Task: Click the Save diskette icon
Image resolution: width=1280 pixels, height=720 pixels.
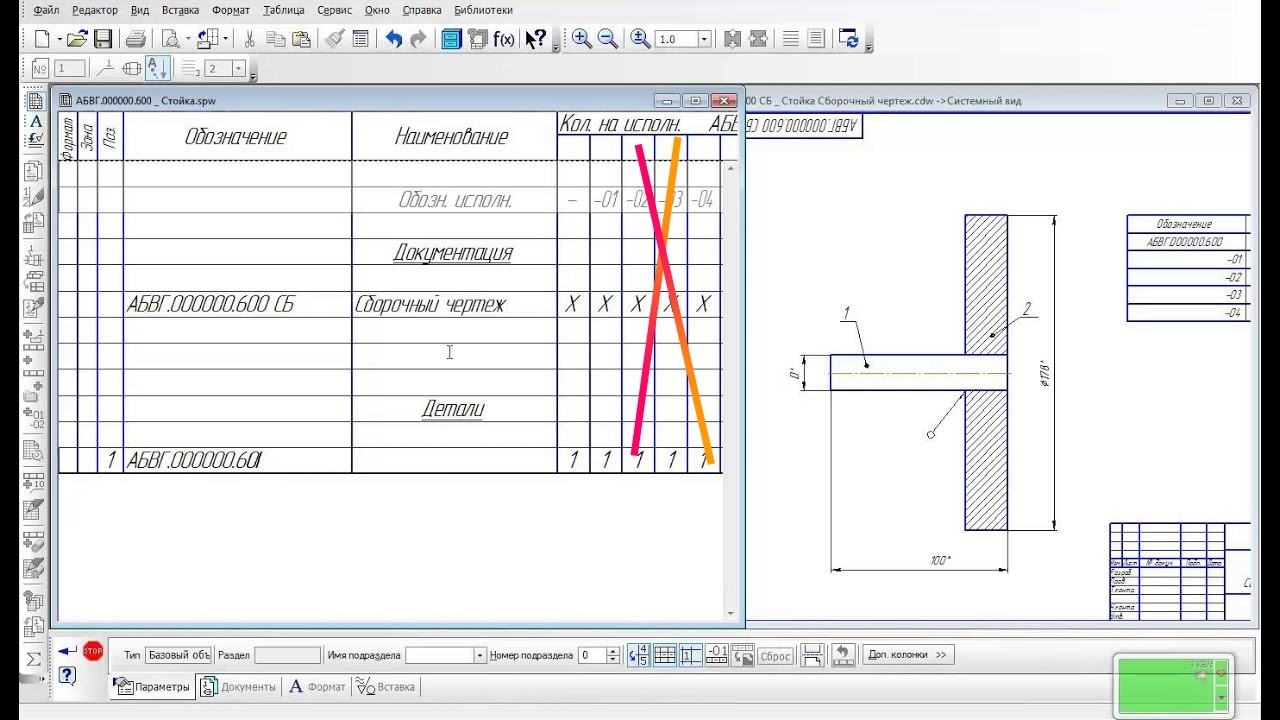Action: pyautogui.click(x=103, y=39)
